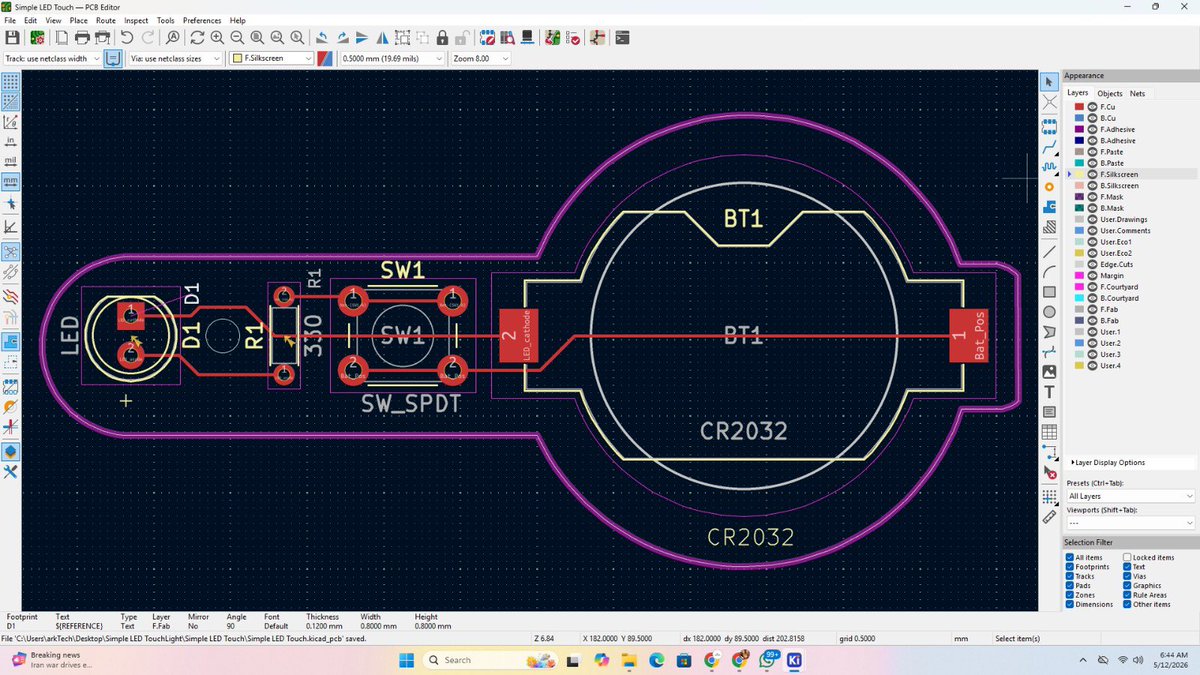
Task: Switch units to mils
Action: [x=10, y=161]
